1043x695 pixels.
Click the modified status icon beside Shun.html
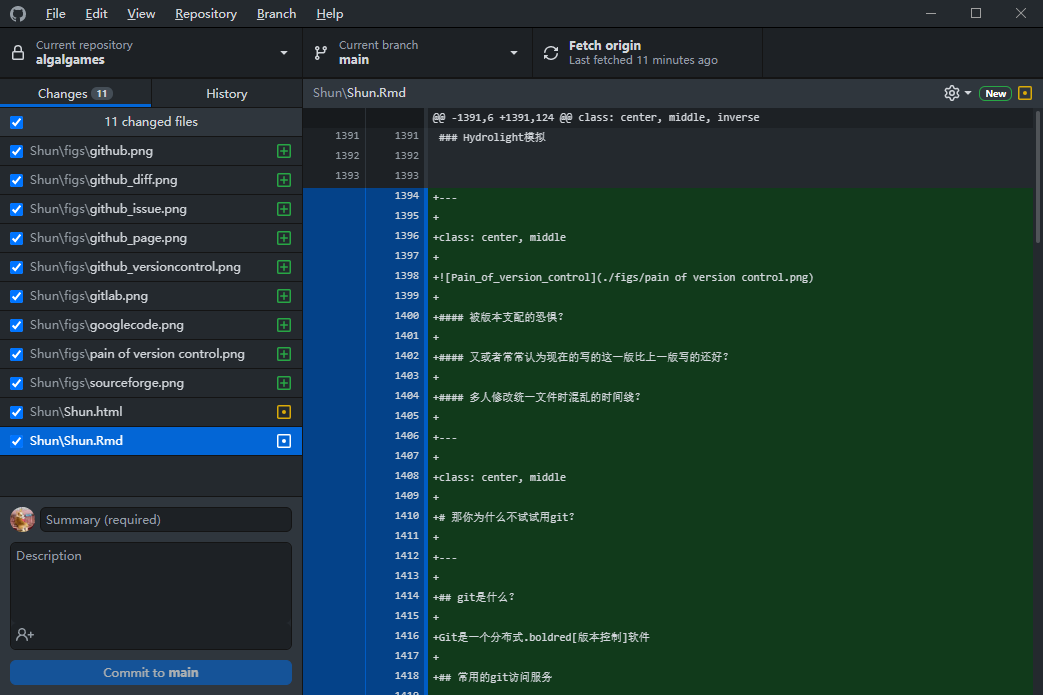tap(284, 411)
